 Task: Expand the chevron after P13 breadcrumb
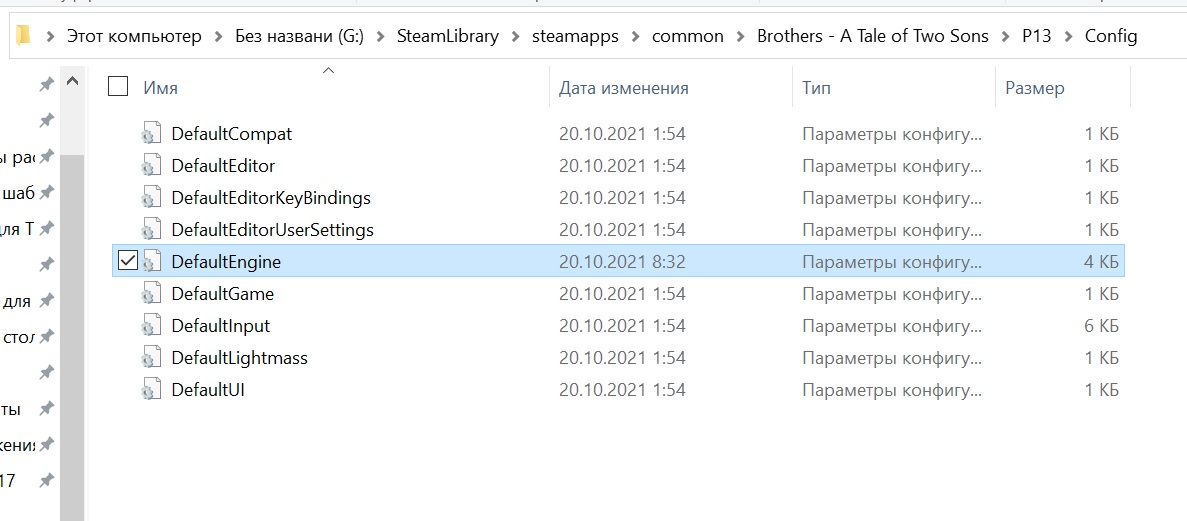coord(1067,36)
